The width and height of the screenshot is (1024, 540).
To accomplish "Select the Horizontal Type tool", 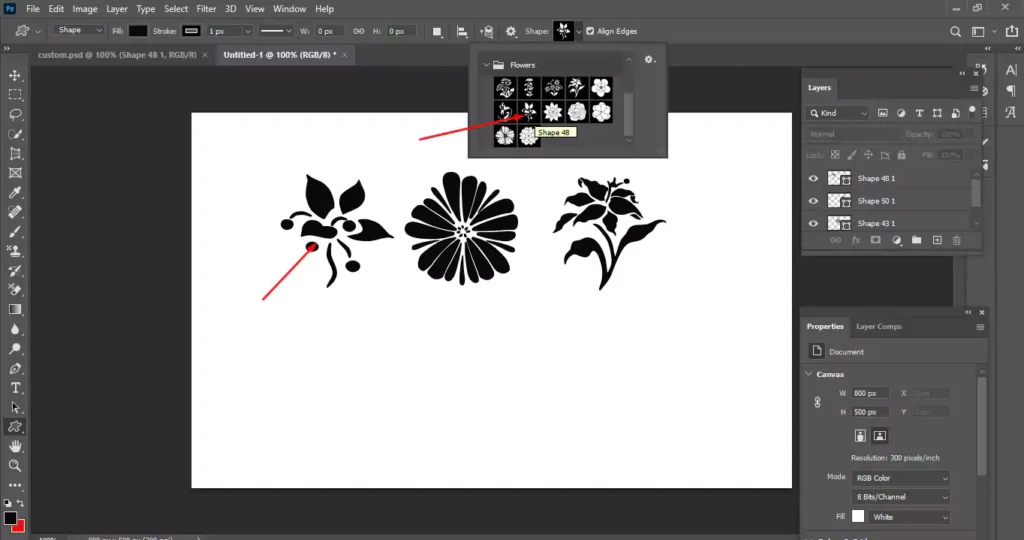I will pos(15,388).
